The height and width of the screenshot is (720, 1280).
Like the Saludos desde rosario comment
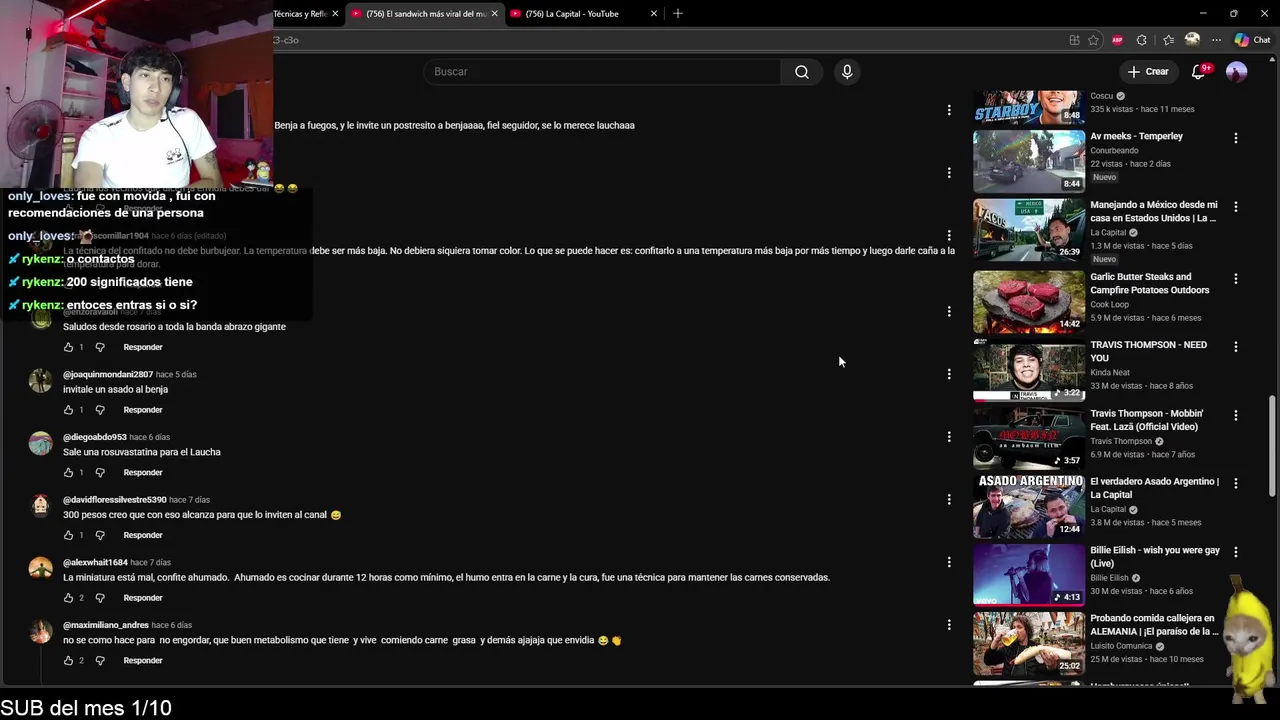[x=68, y=347]
